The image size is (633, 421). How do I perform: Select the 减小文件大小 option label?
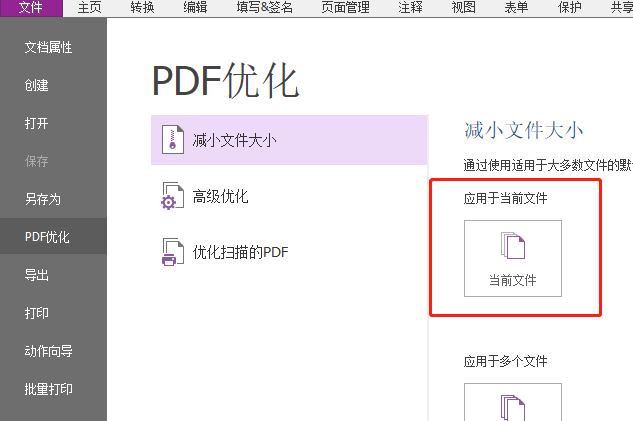(x=235, y=140)
